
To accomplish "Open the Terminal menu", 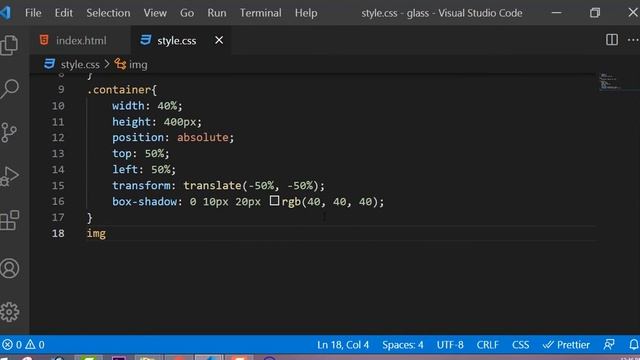I will [x=260, y=13].
